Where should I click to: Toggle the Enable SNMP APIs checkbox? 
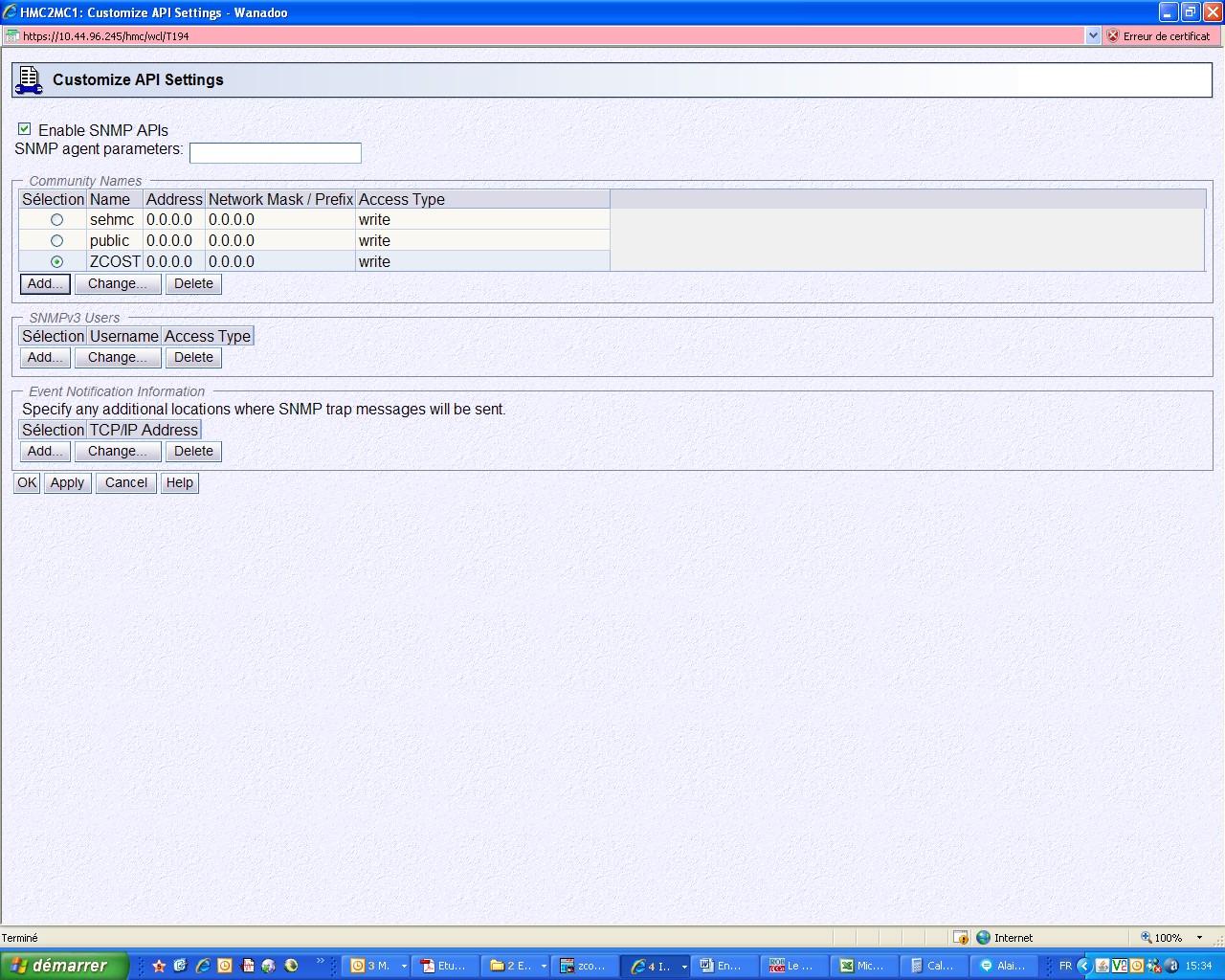[x=25, y=129]
